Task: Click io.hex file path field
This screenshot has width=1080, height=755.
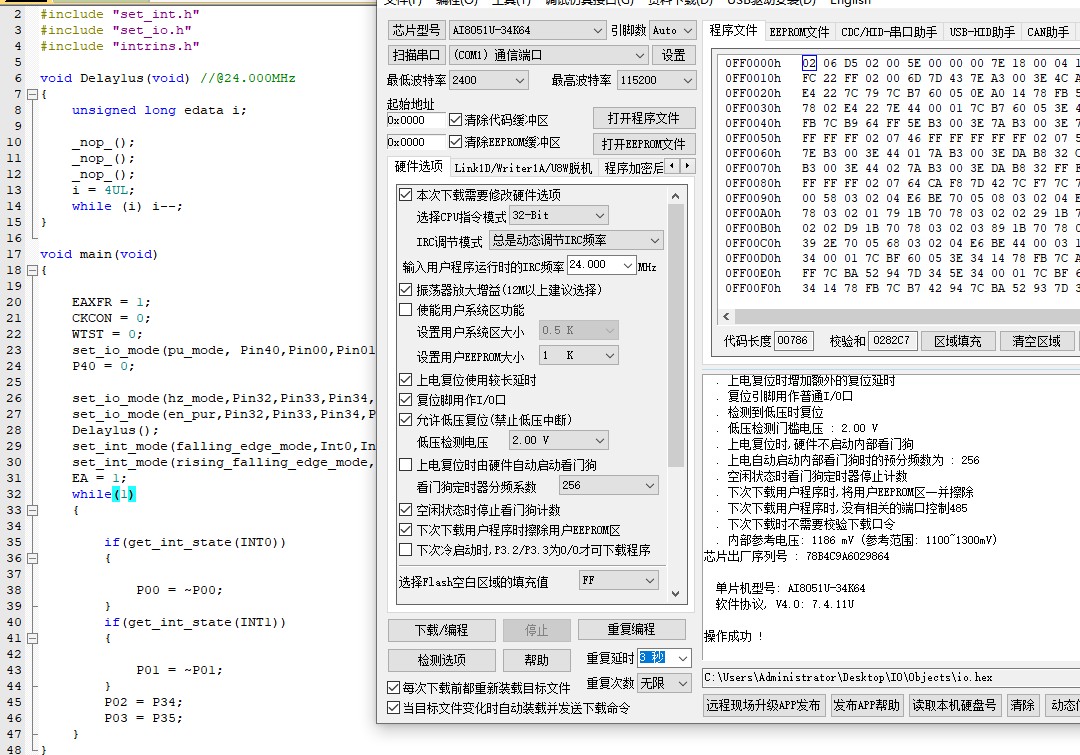Action: [891, 677]
